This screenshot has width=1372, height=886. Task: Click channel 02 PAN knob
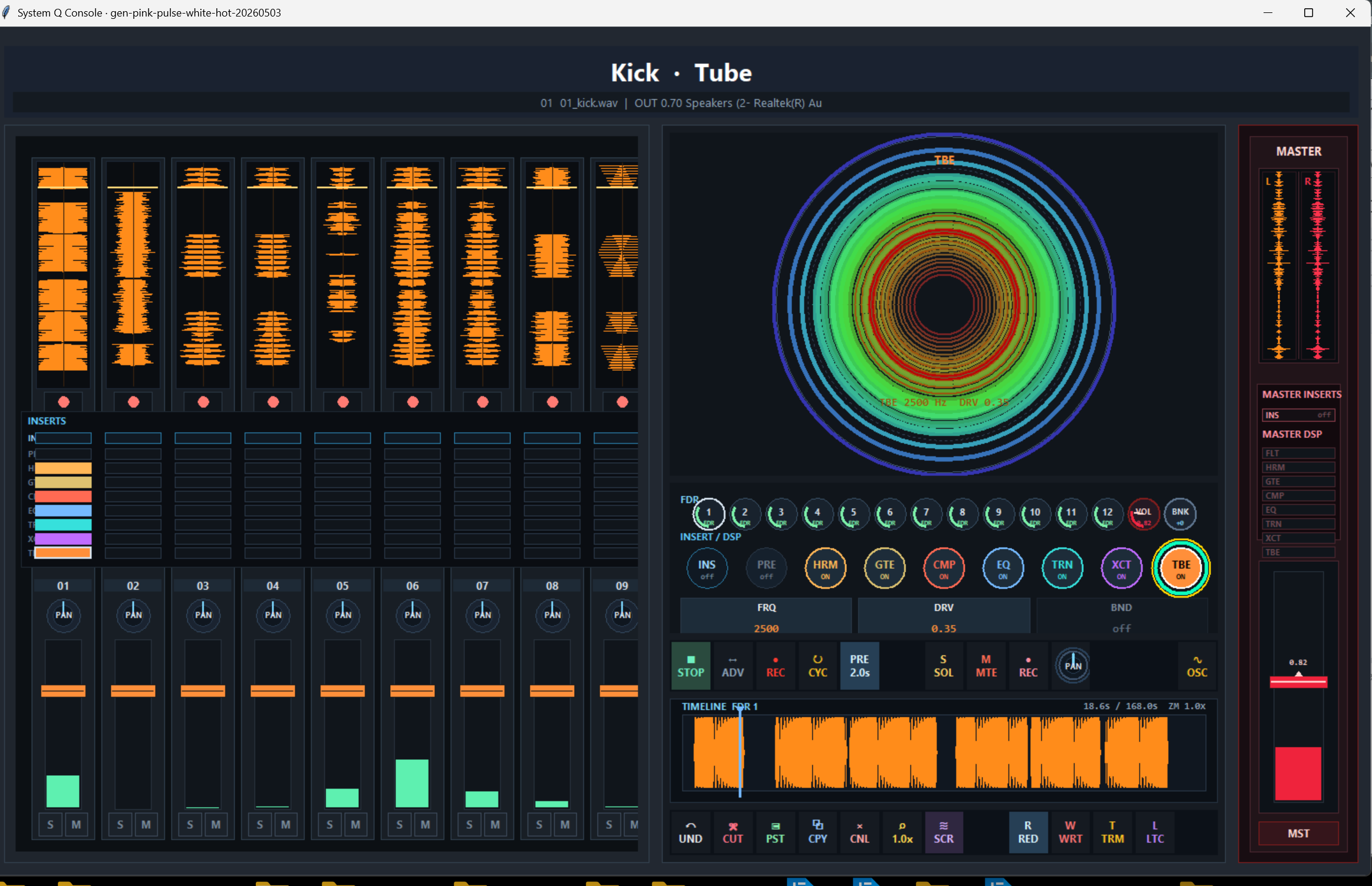click(133, 614)
